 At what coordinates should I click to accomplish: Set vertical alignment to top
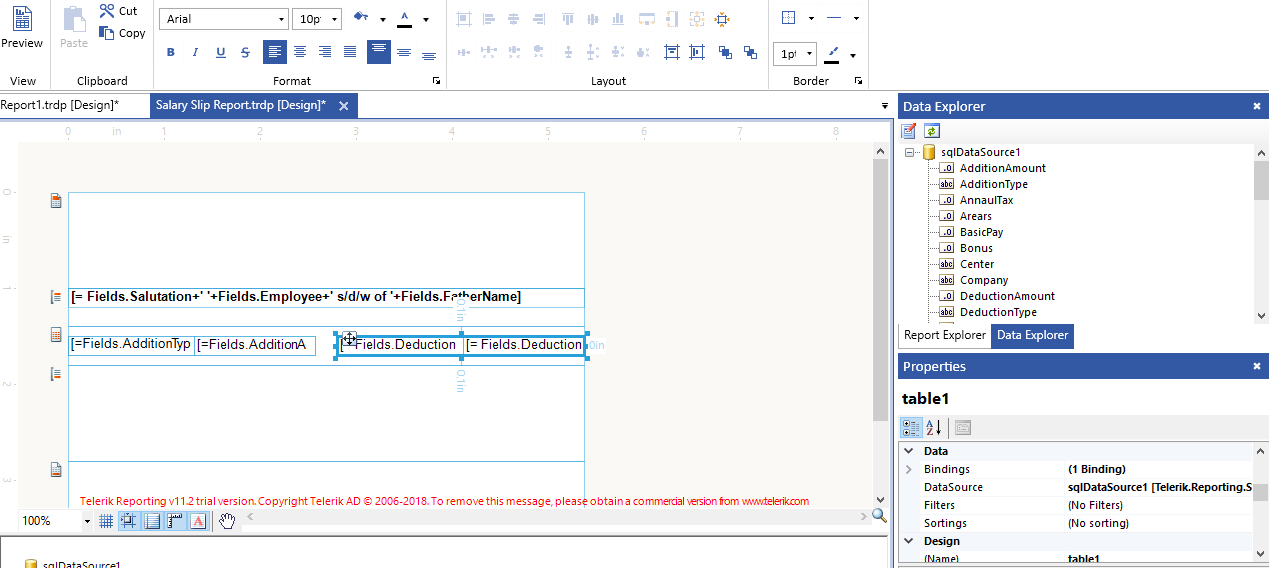tap(379, 52)
